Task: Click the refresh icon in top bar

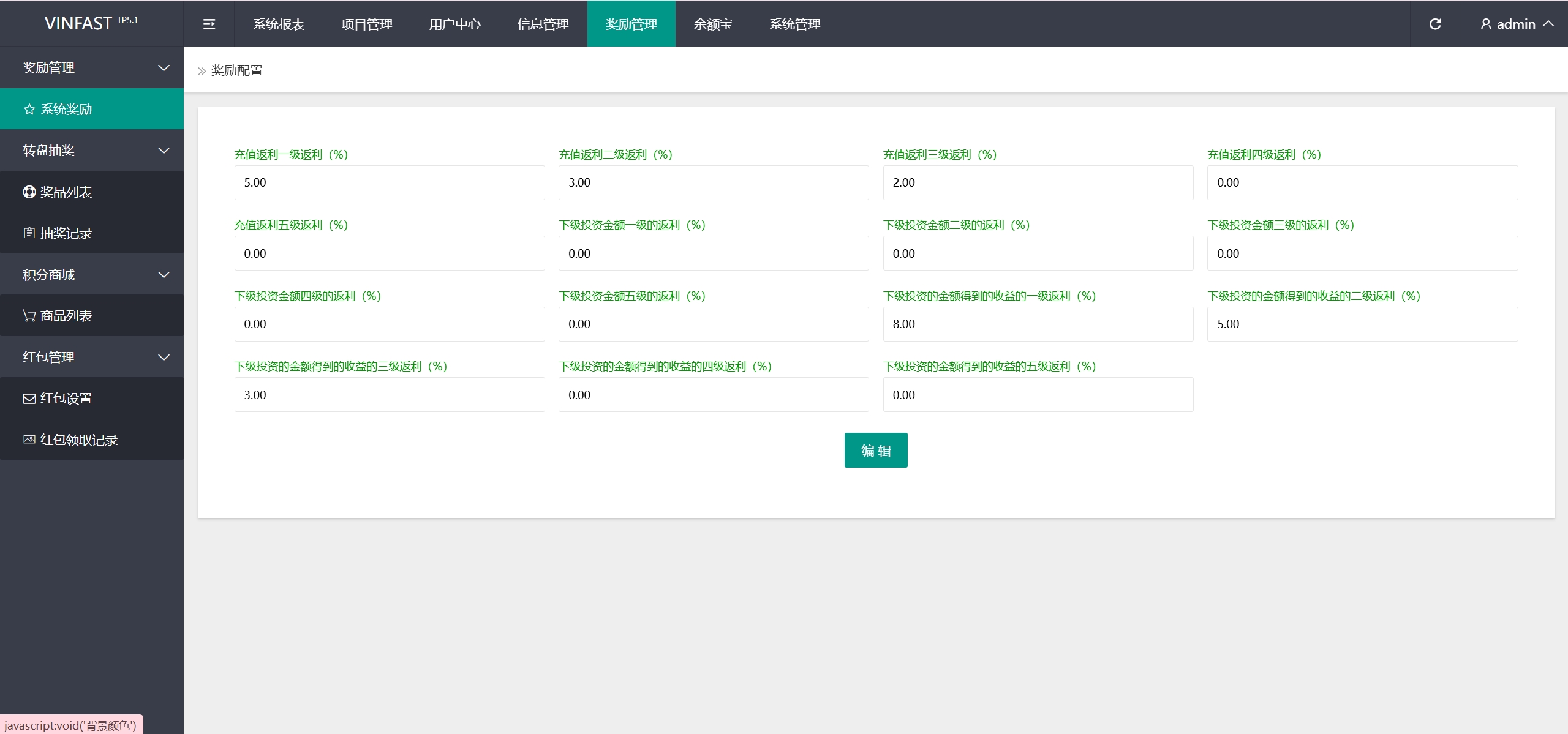Action: coord(1435,24)
